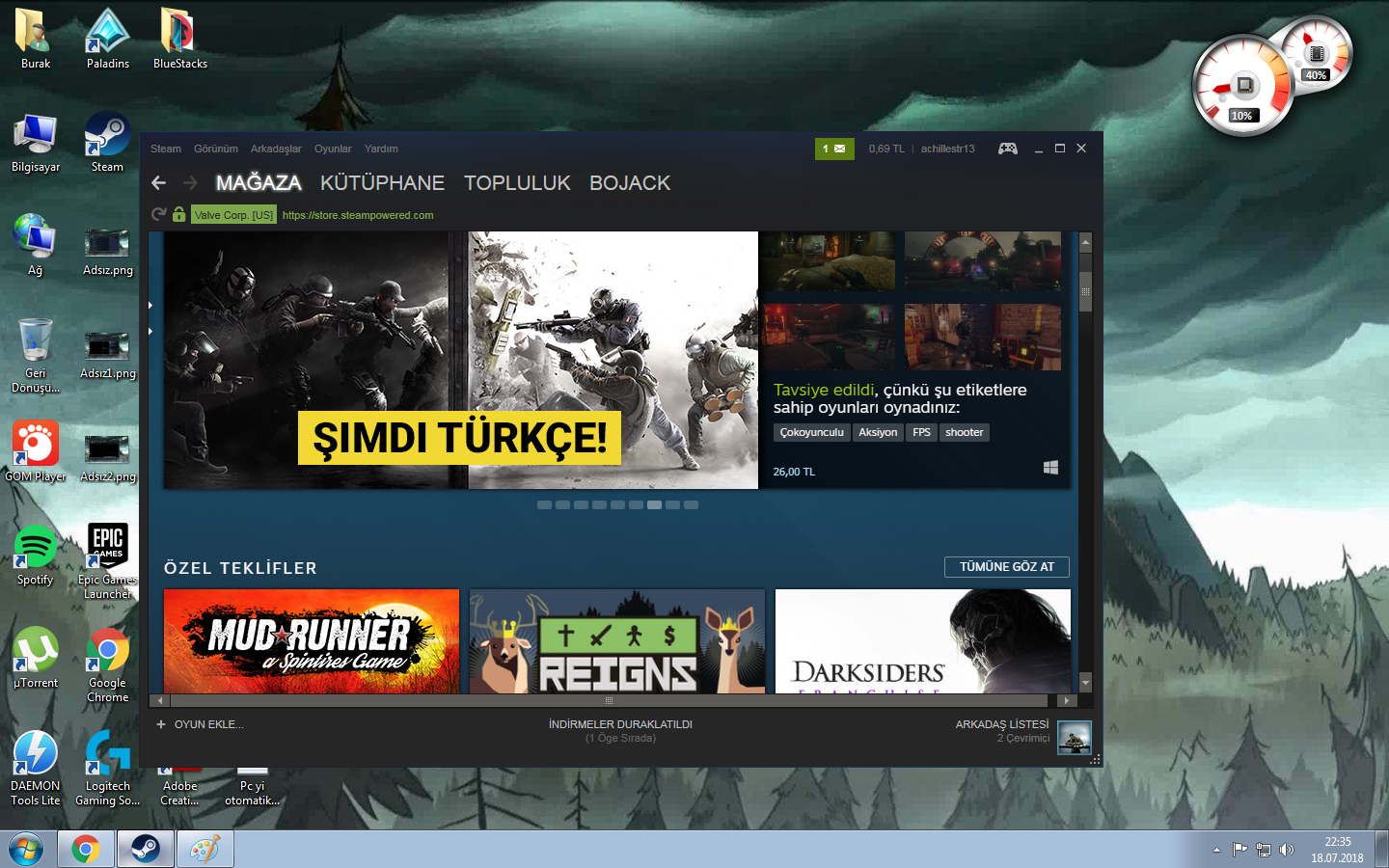
Task: Click OYUN EKLE... at the bottom
Action: (208, 724)
